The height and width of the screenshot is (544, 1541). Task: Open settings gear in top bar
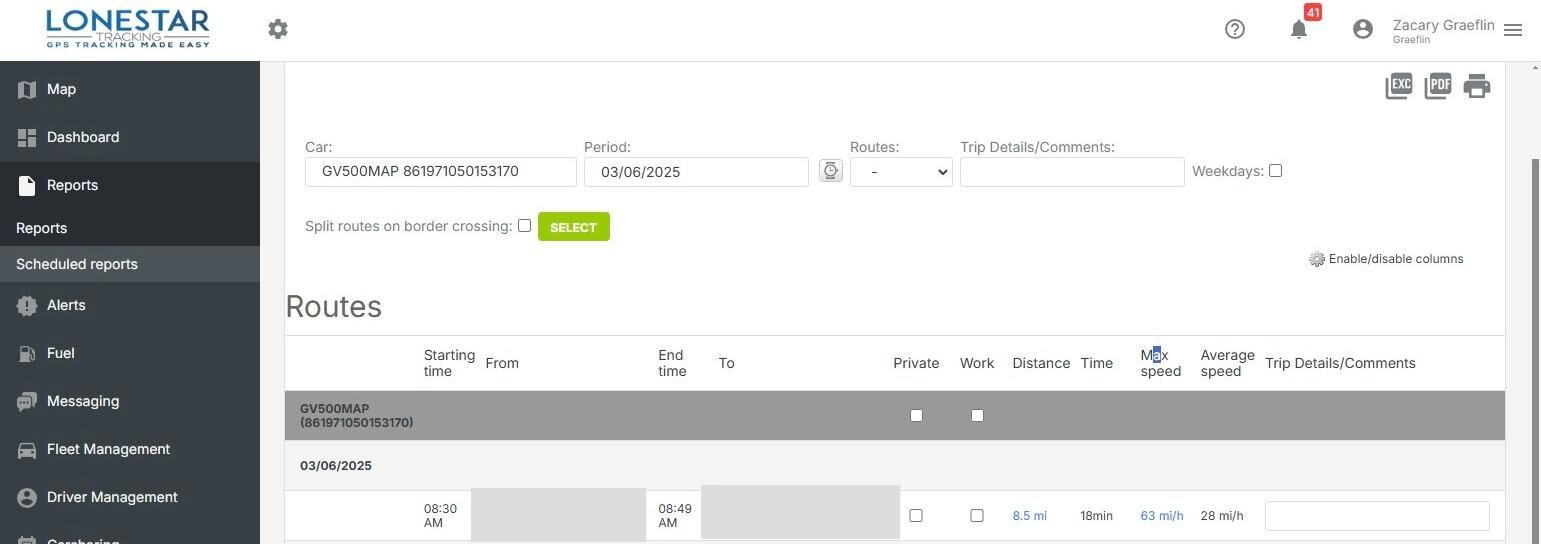[278, 29]
